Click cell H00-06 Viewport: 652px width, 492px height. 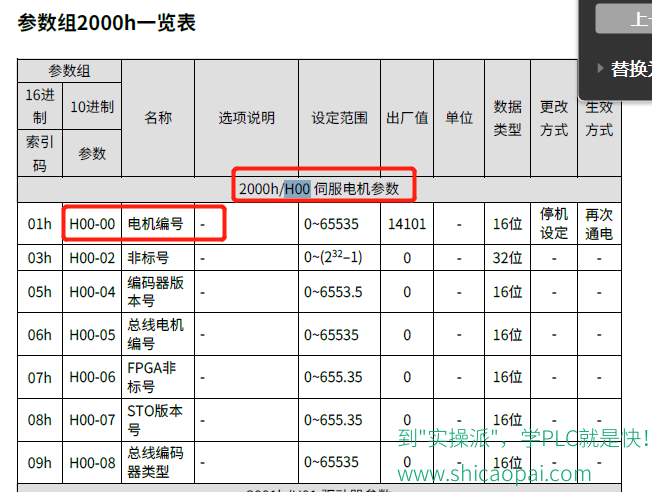point(92,377)
